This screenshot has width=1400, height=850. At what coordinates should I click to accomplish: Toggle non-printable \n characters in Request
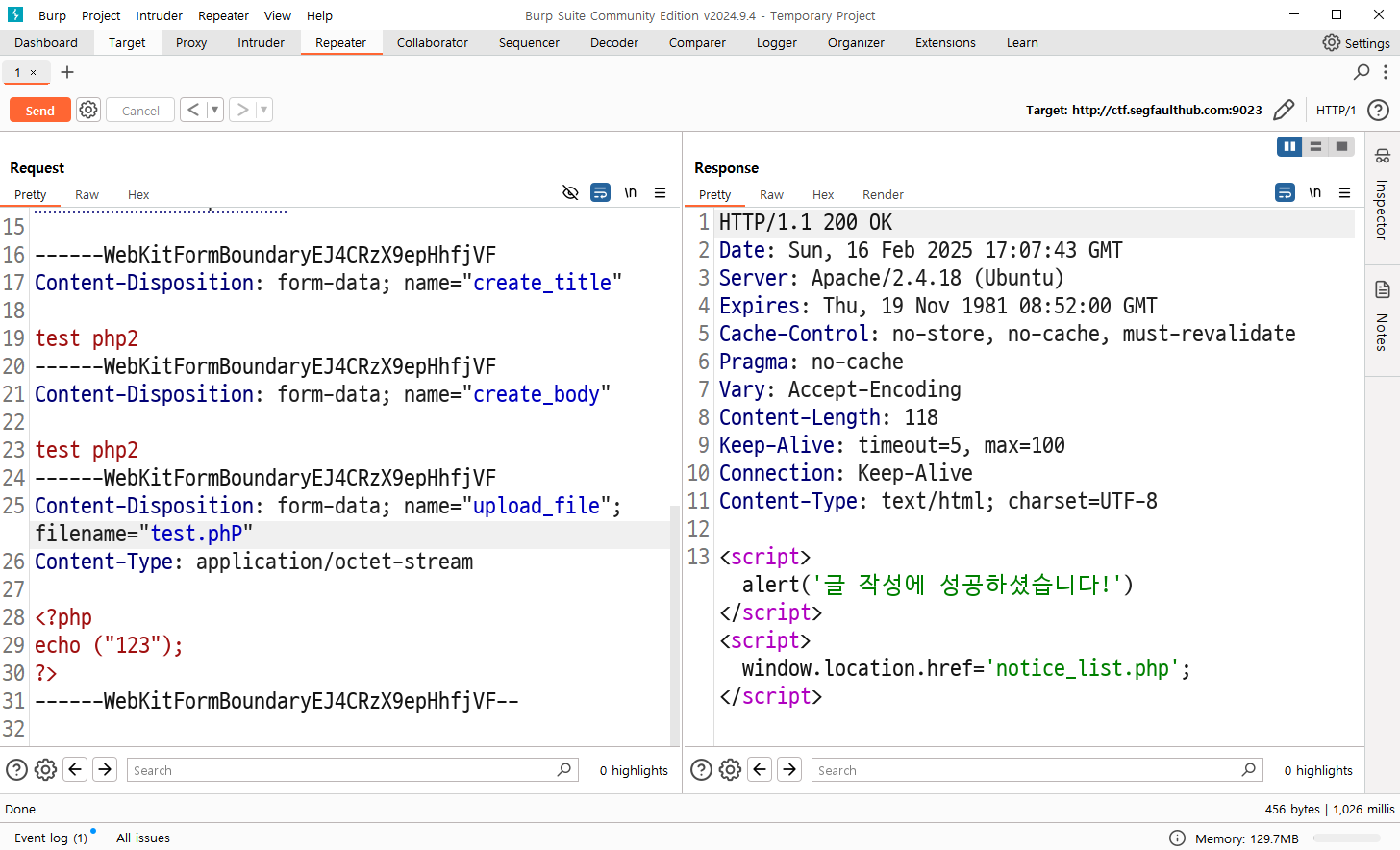631,192
